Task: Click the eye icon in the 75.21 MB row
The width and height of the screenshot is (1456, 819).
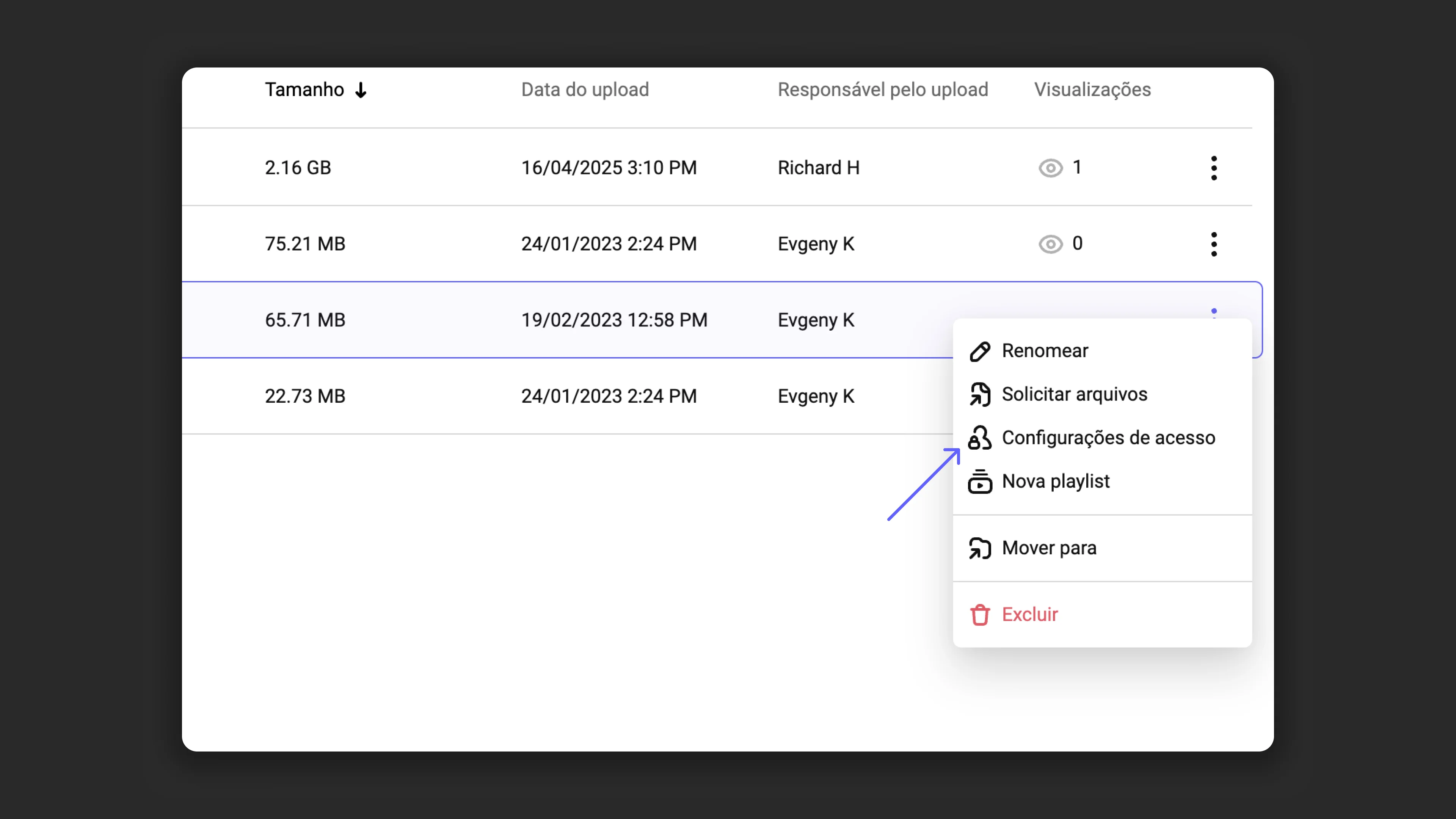Action: [x=1050, y=244]
